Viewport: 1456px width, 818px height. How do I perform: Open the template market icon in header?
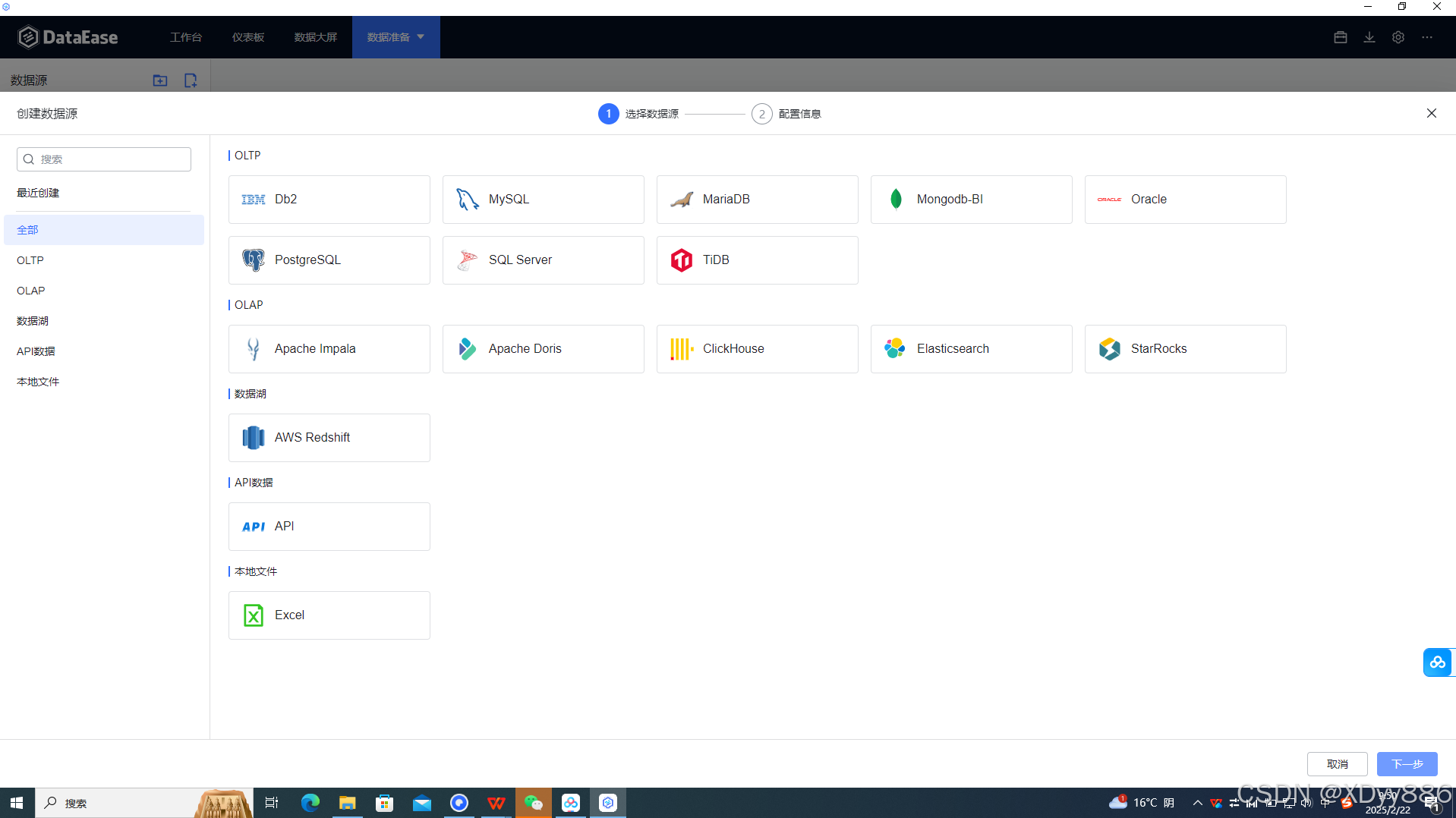click(1341, 37)
